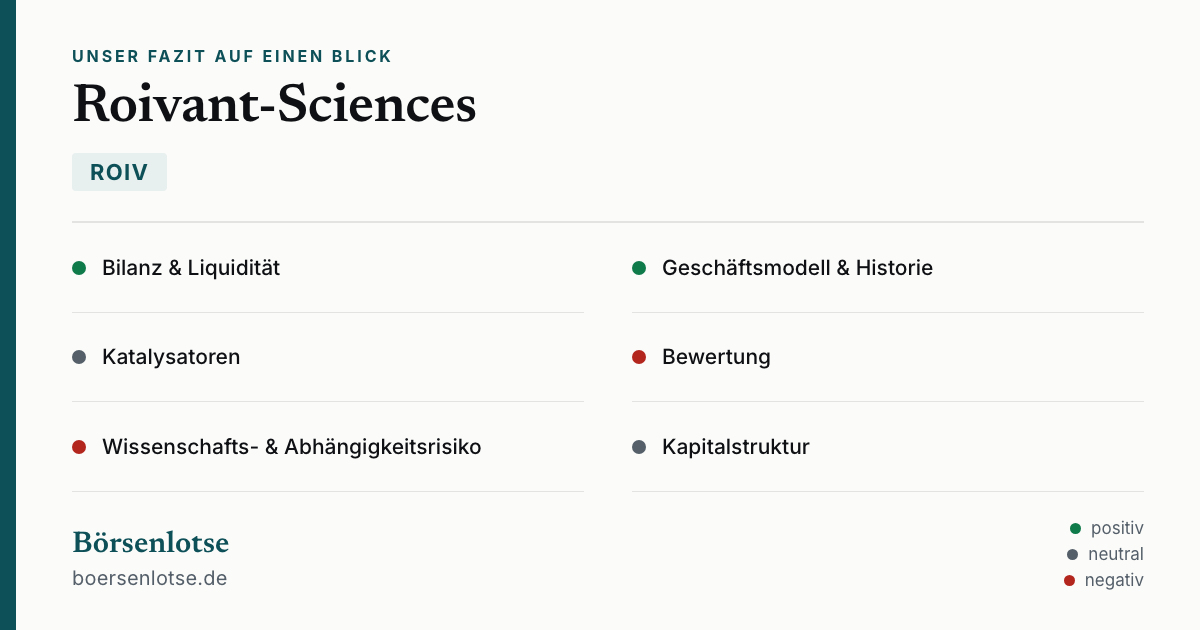Click gray dot beside Kapitalstruktur
This screenshot has width=1200, height=630.
(639, 447)
